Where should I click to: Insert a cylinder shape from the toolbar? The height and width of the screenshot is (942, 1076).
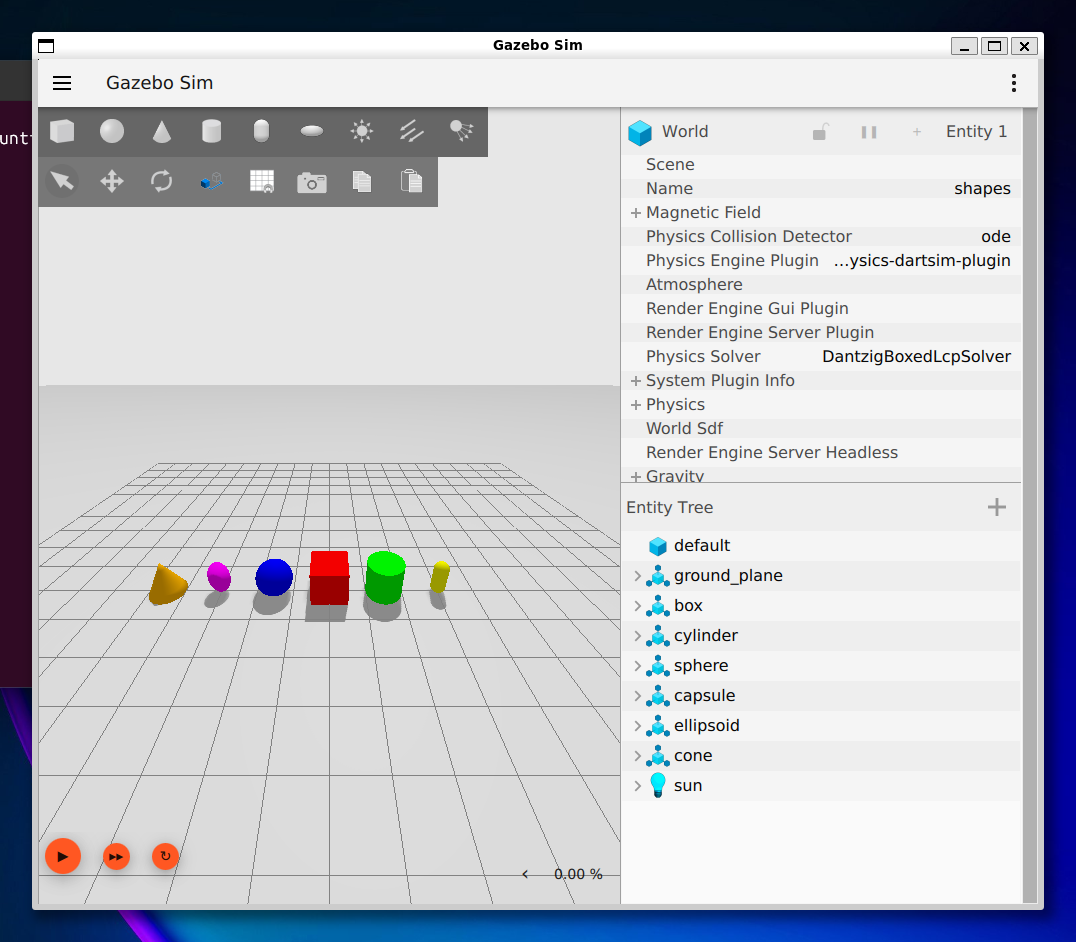coord(211,131)
